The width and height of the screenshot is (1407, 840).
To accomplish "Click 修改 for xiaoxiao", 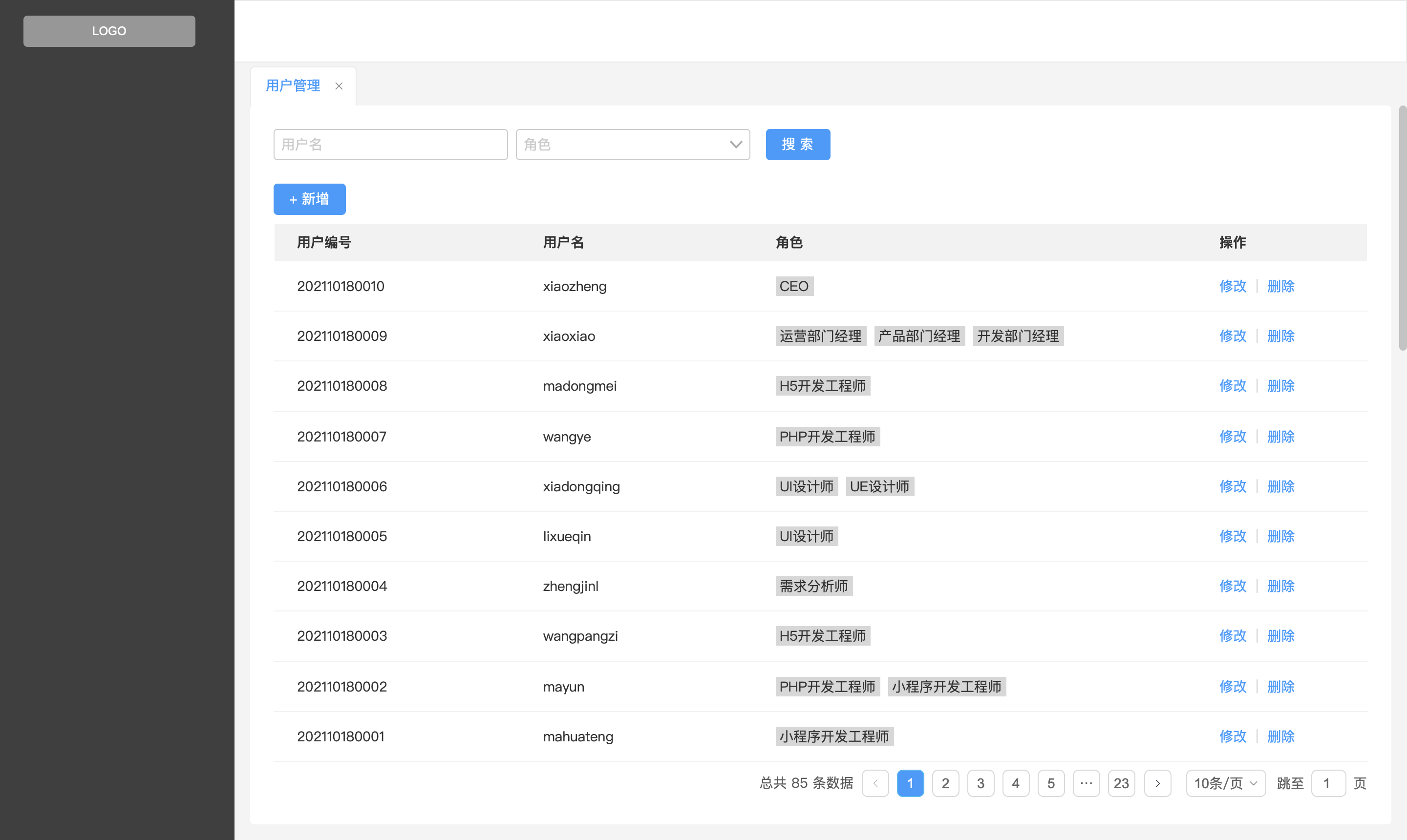I will point(1233,336).
